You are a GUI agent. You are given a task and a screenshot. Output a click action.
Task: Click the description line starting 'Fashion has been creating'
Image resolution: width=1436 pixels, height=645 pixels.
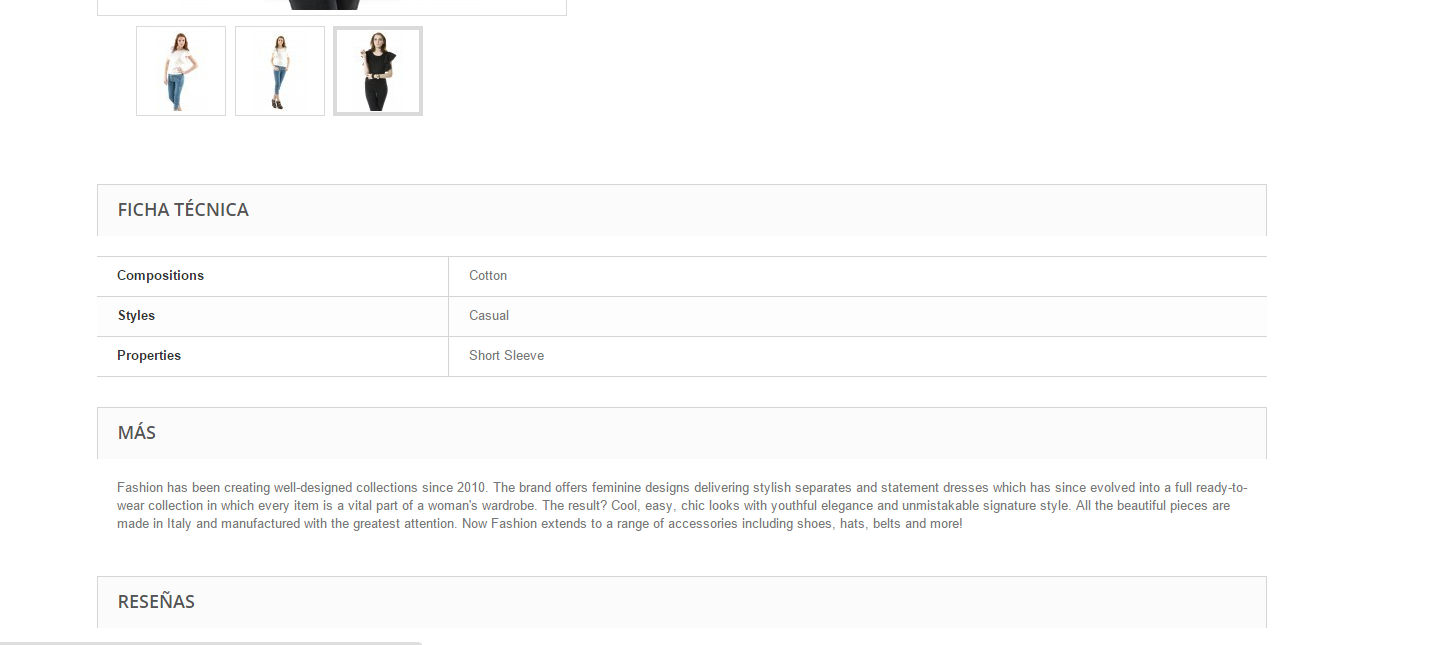680,488
